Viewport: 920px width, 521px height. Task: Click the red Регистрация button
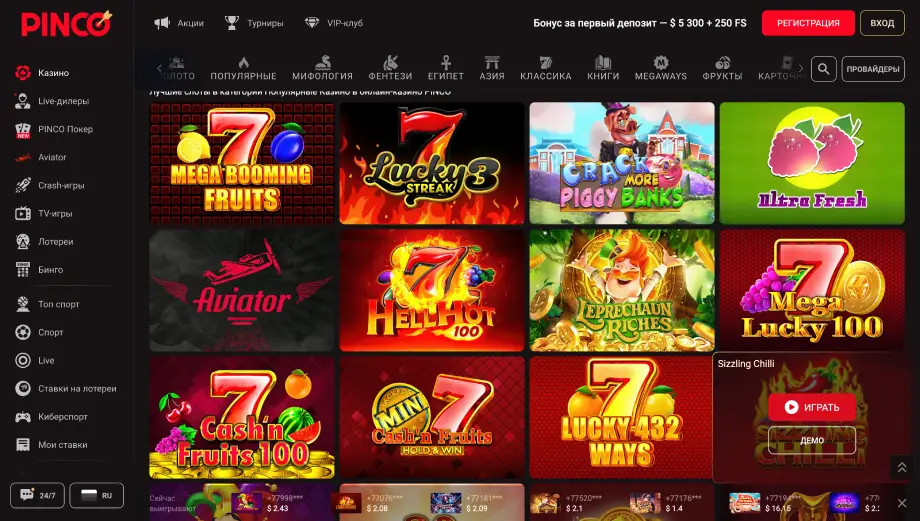point(808,23)
